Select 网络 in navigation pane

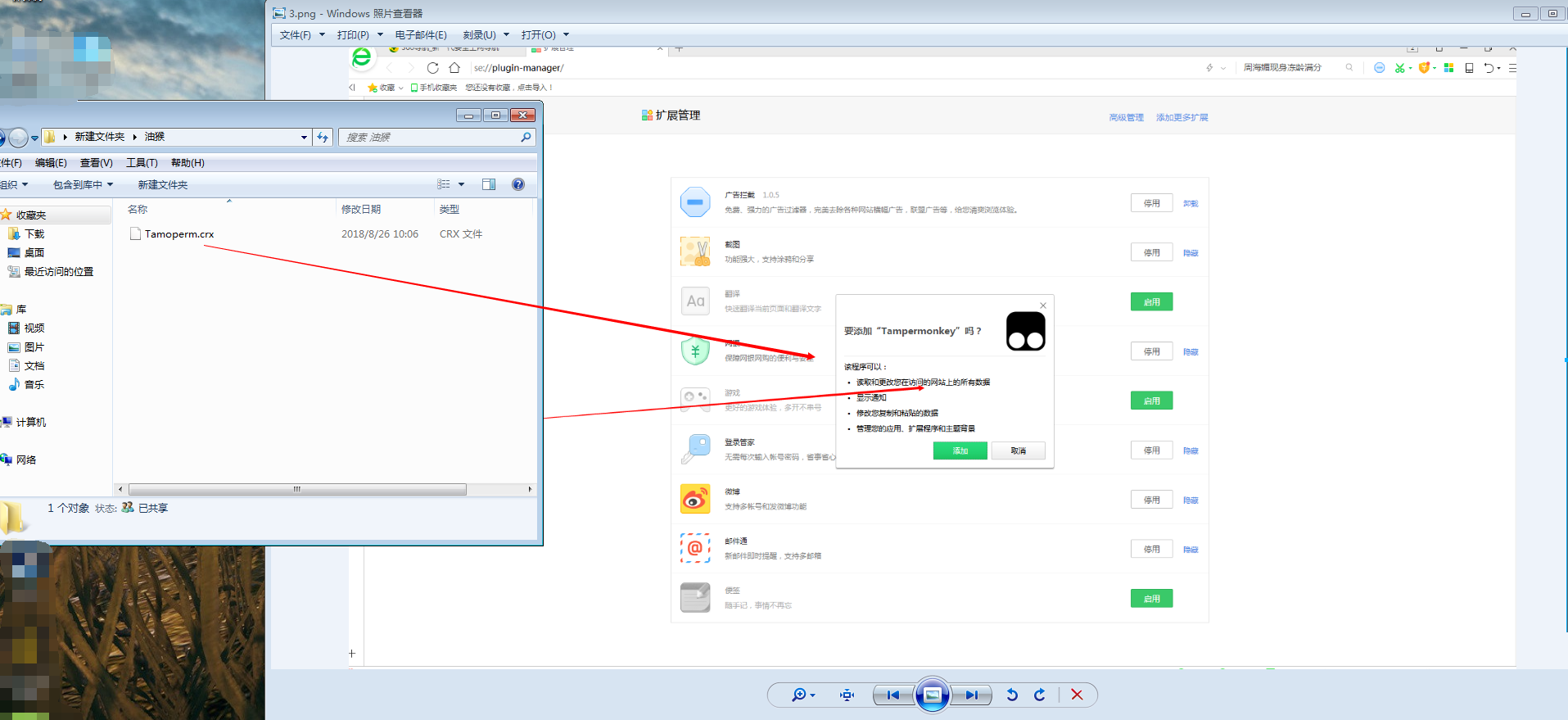26,460
